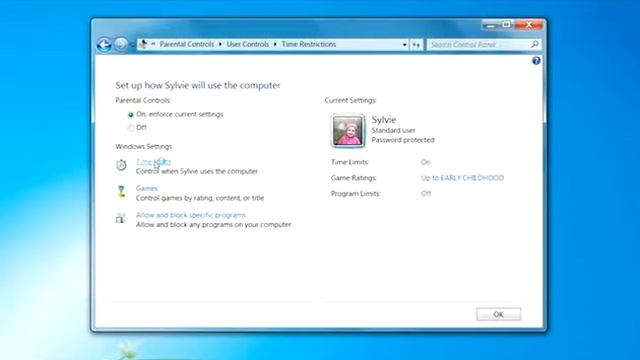Click Time Restrictions breadcrumb
The width and height of the screenshot is (640, 360).
pyautogui.click(x=309, y=44)
